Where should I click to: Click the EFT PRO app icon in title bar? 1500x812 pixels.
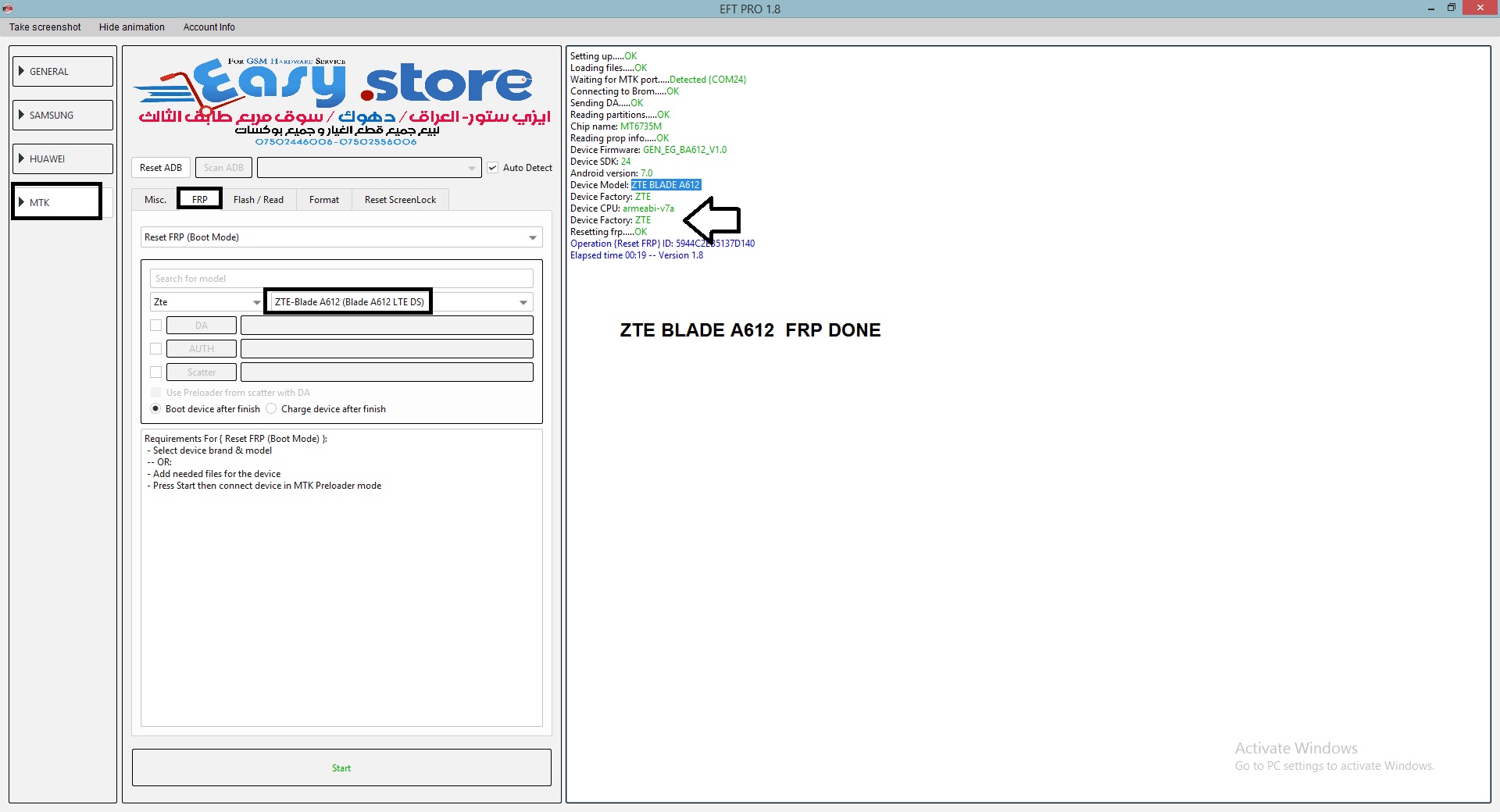pyautogui.click(x=7, y=9)
